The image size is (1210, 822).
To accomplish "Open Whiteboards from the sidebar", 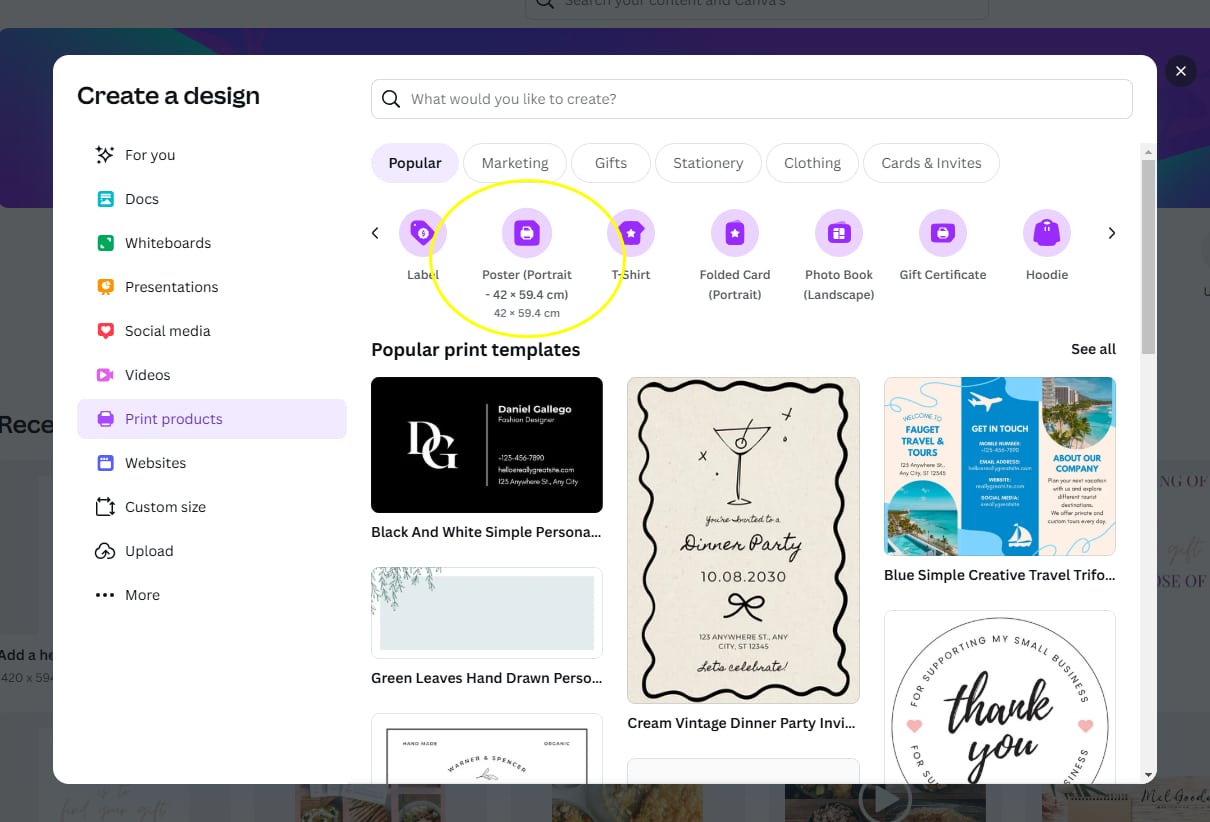I will point(212,243).
